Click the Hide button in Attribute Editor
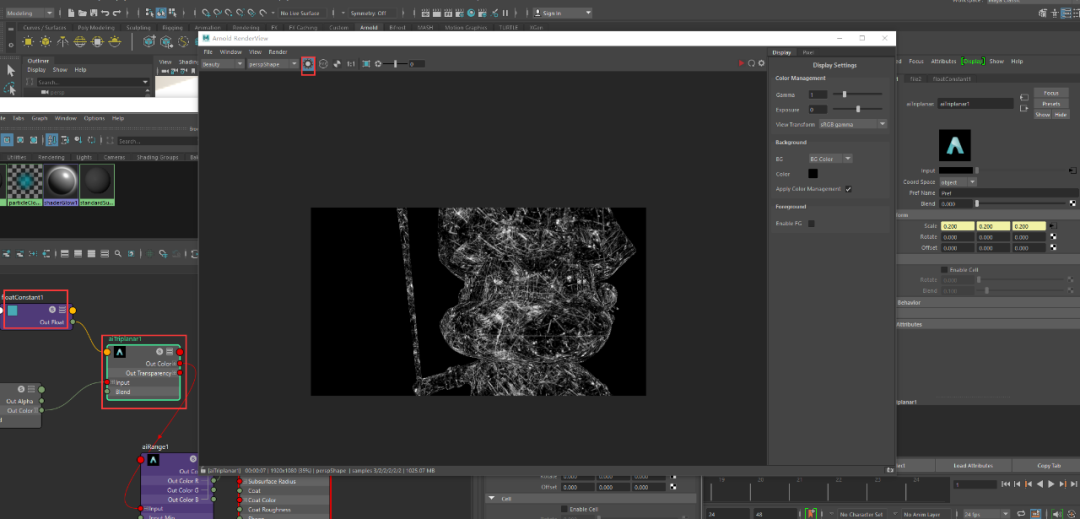Viewport: 1080px width, 519px height. coord(1059,114)
